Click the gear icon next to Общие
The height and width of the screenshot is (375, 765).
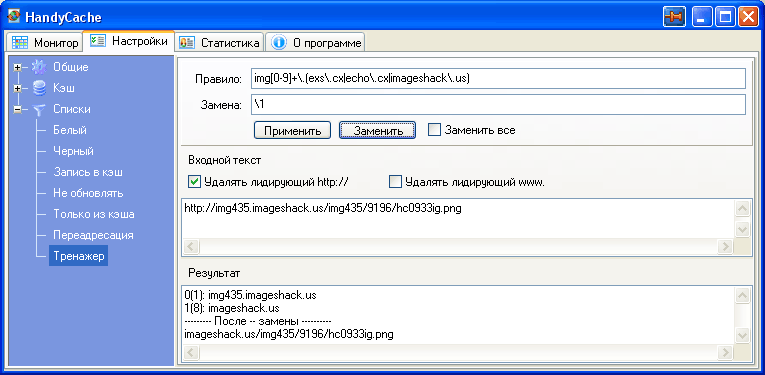click(x=39, y=67)
